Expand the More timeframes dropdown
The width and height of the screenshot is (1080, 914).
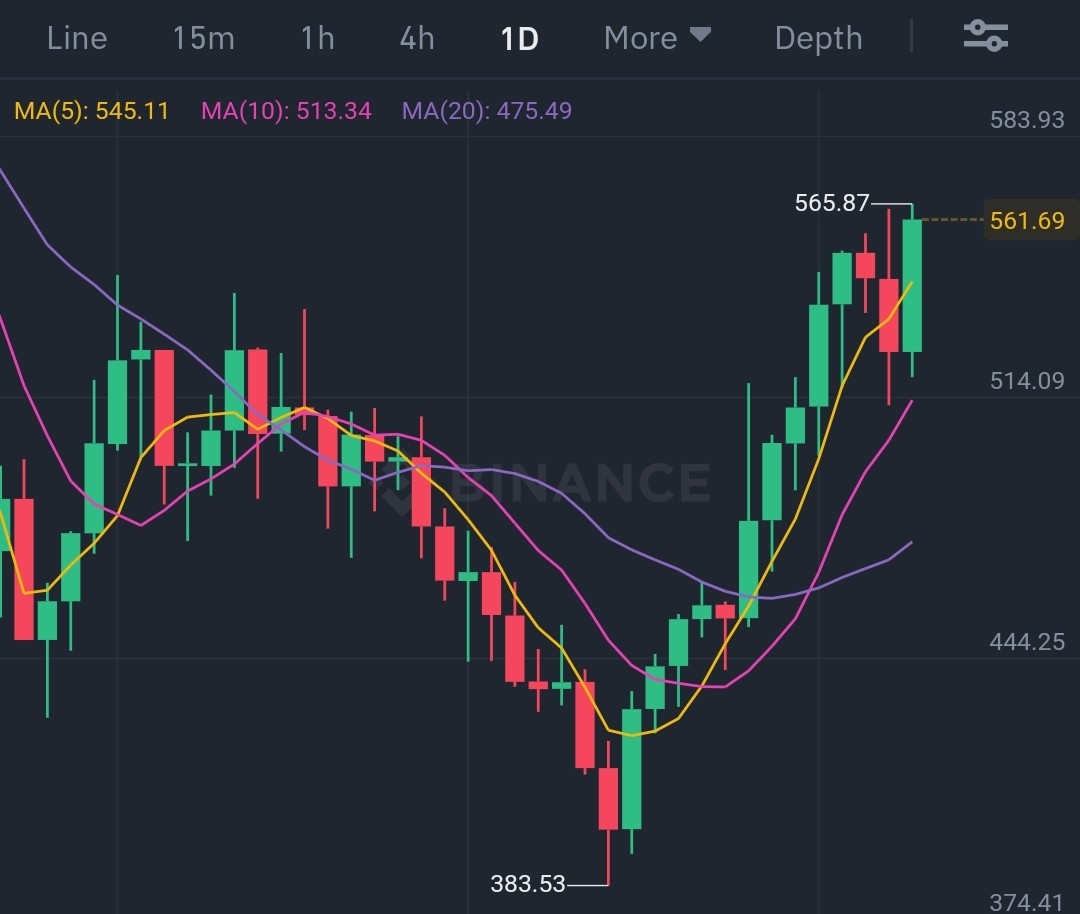tap(657, 38)
